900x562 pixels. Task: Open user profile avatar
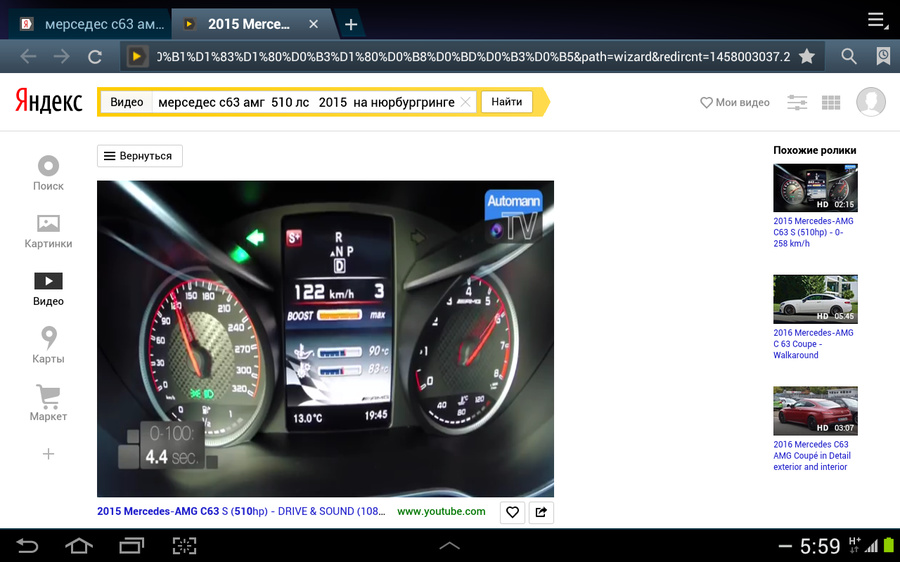[x=871, y=102]
